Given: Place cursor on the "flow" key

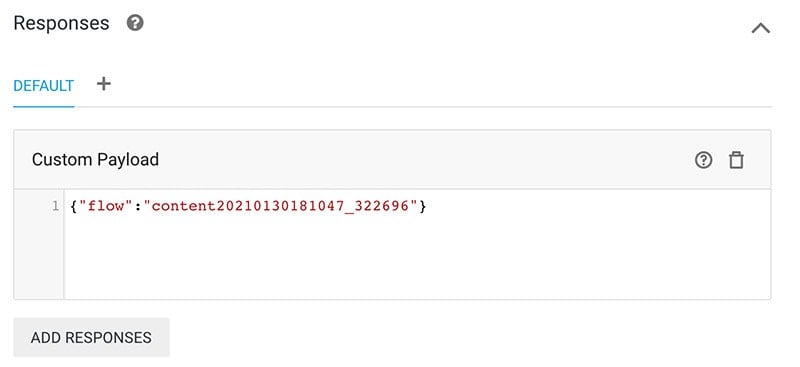Looking at the screenshot, I should (x=106, y=206).
